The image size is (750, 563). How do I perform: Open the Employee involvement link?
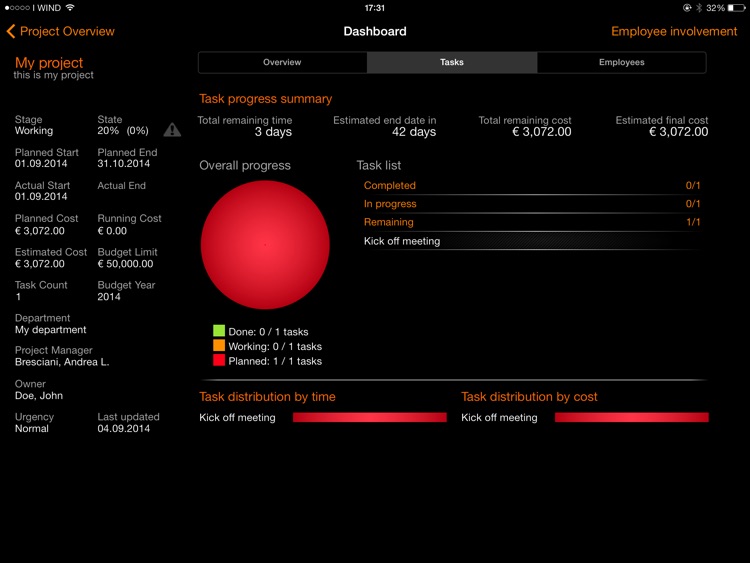(x=674, y=32)
